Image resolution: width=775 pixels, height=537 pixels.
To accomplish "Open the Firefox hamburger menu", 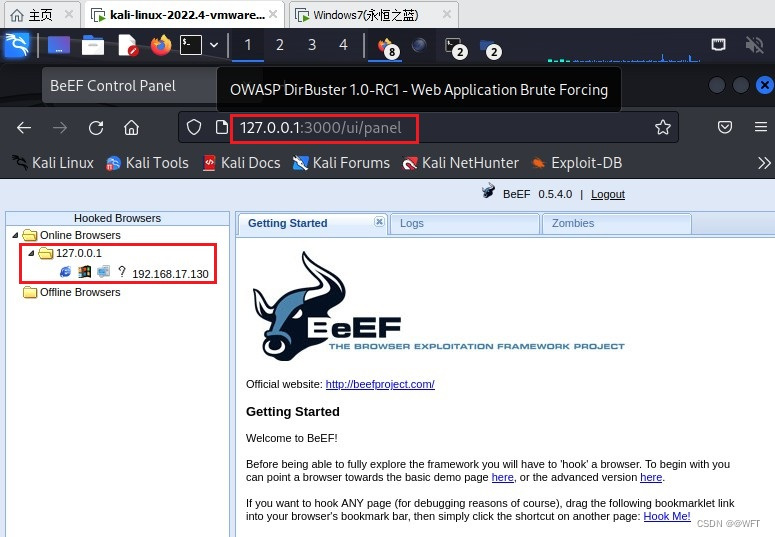I will pos(761,127).
